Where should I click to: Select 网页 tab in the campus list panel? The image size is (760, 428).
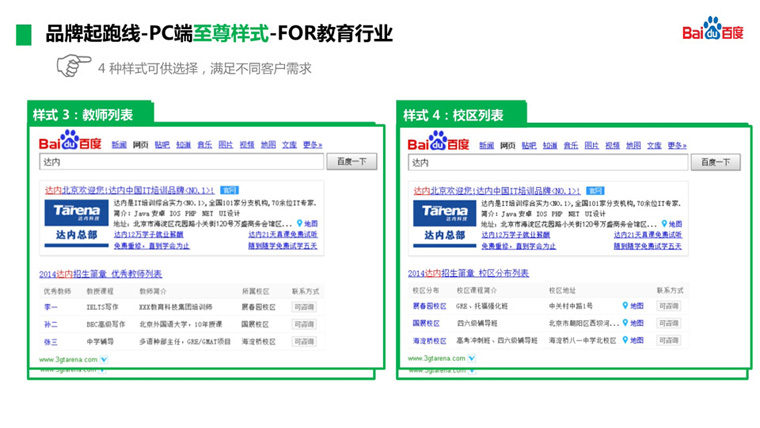coord(507,145)
